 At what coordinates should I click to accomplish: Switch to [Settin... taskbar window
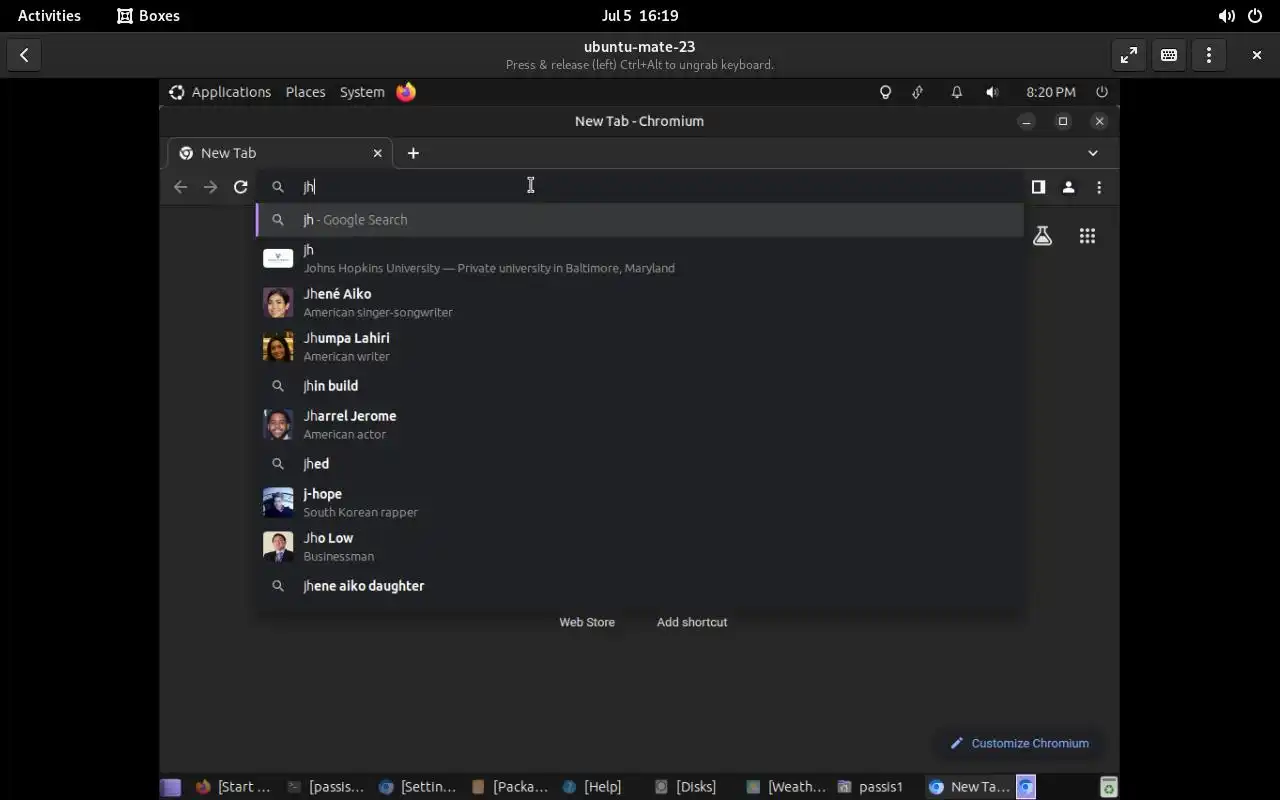[417, 787]
